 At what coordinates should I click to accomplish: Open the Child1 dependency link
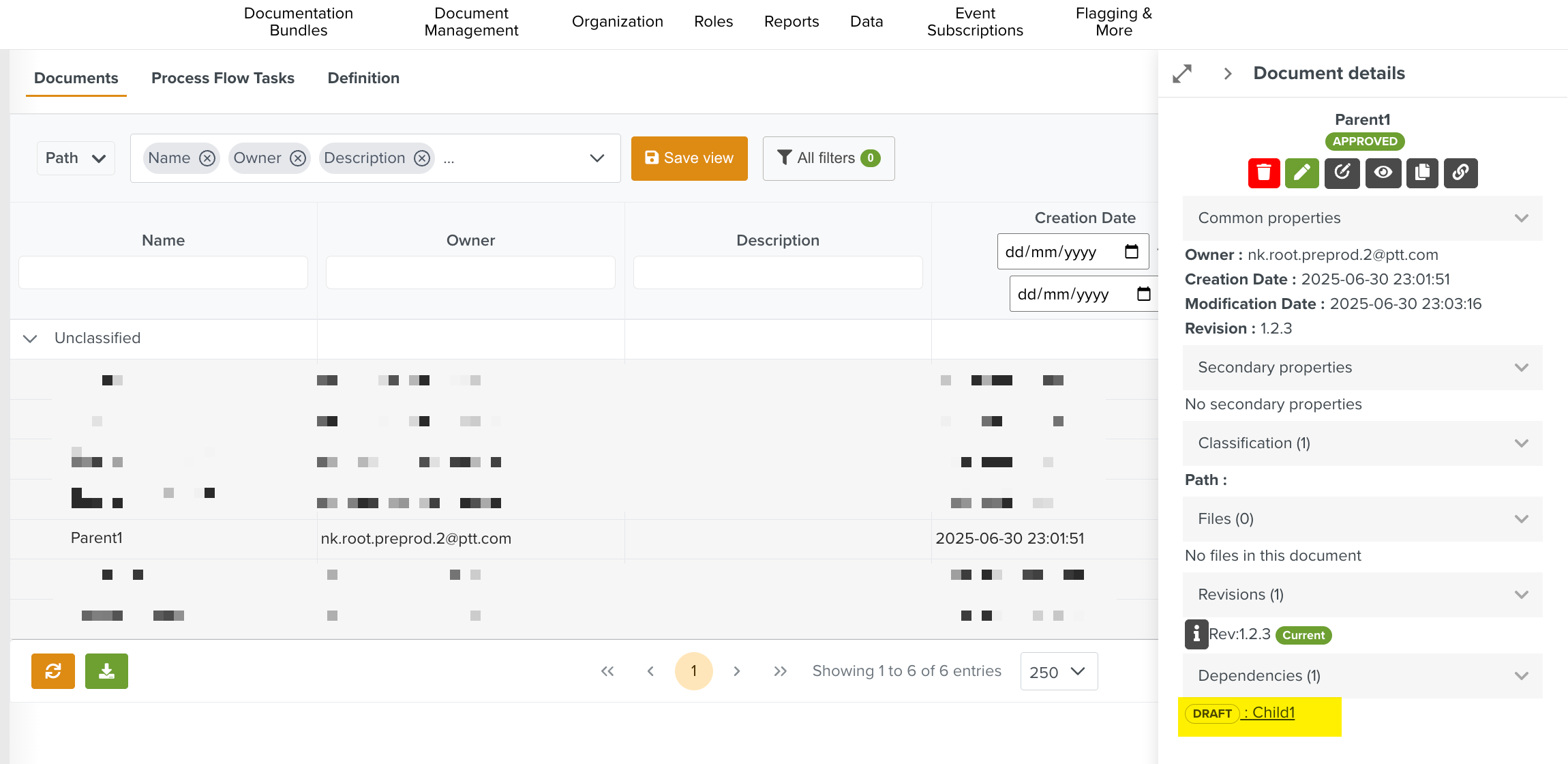pyautogui.click(x=1273, y=713)
